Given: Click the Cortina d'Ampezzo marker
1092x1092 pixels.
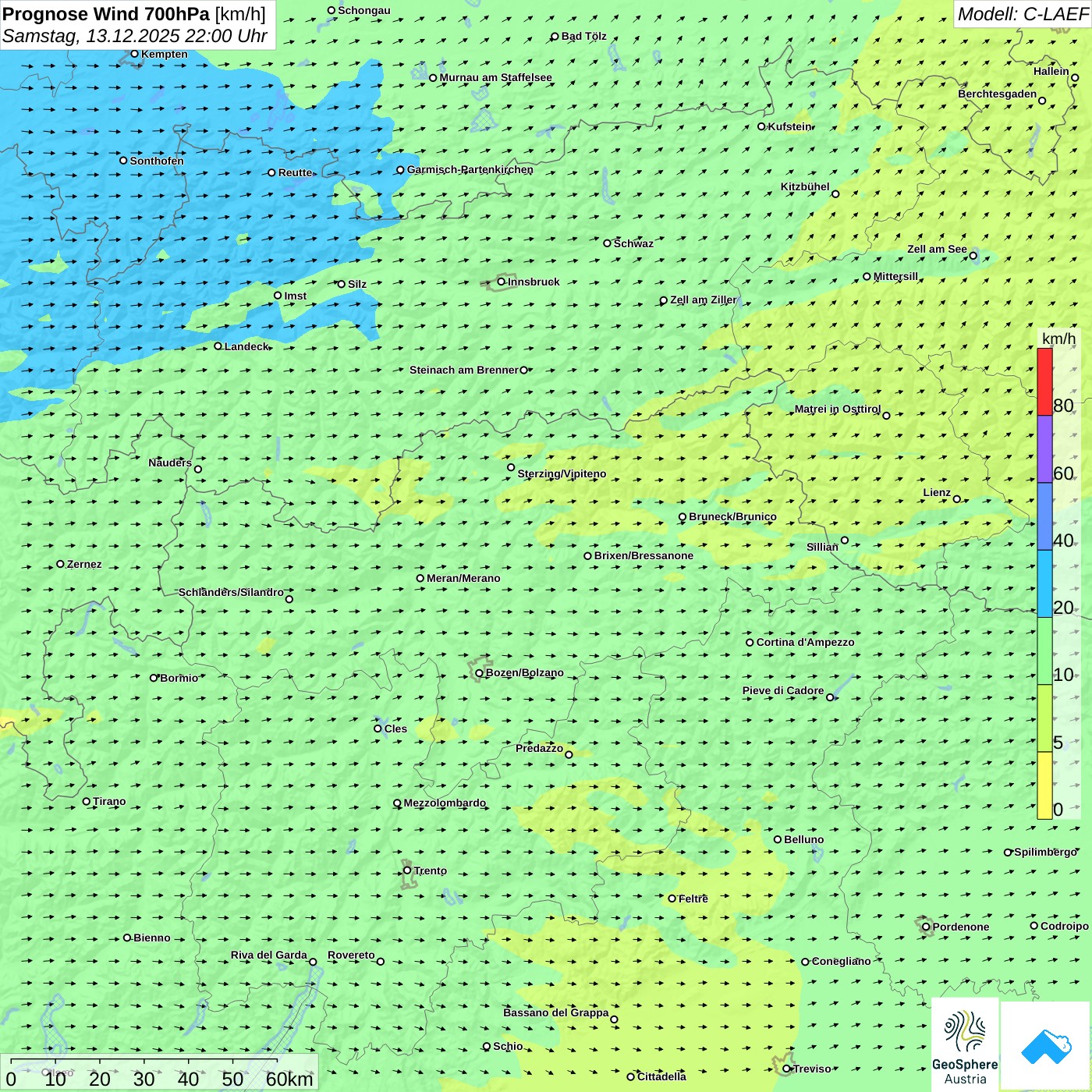Looking at the screenshot, I should (x=750, y=643).
